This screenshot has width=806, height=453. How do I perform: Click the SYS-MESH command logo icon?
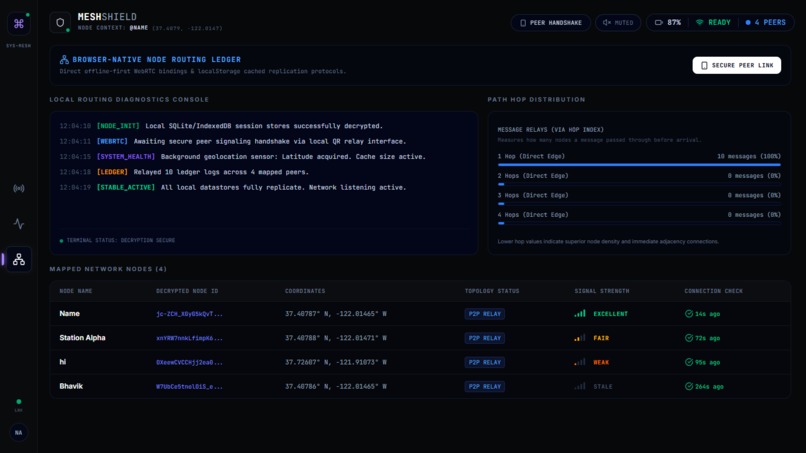click(x=19, y=24)
